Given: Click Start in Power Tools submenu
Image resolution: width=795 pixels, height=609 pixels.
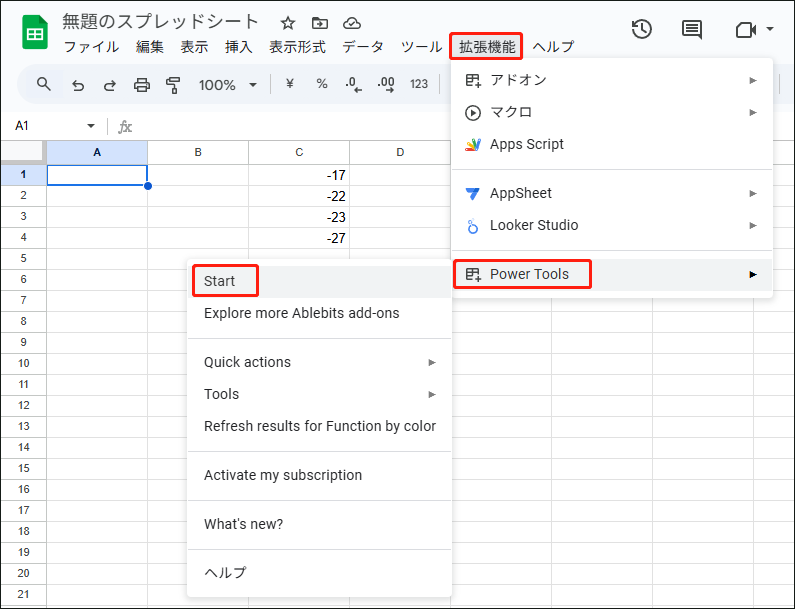Looking at the screenshot, I should point(319,281).
